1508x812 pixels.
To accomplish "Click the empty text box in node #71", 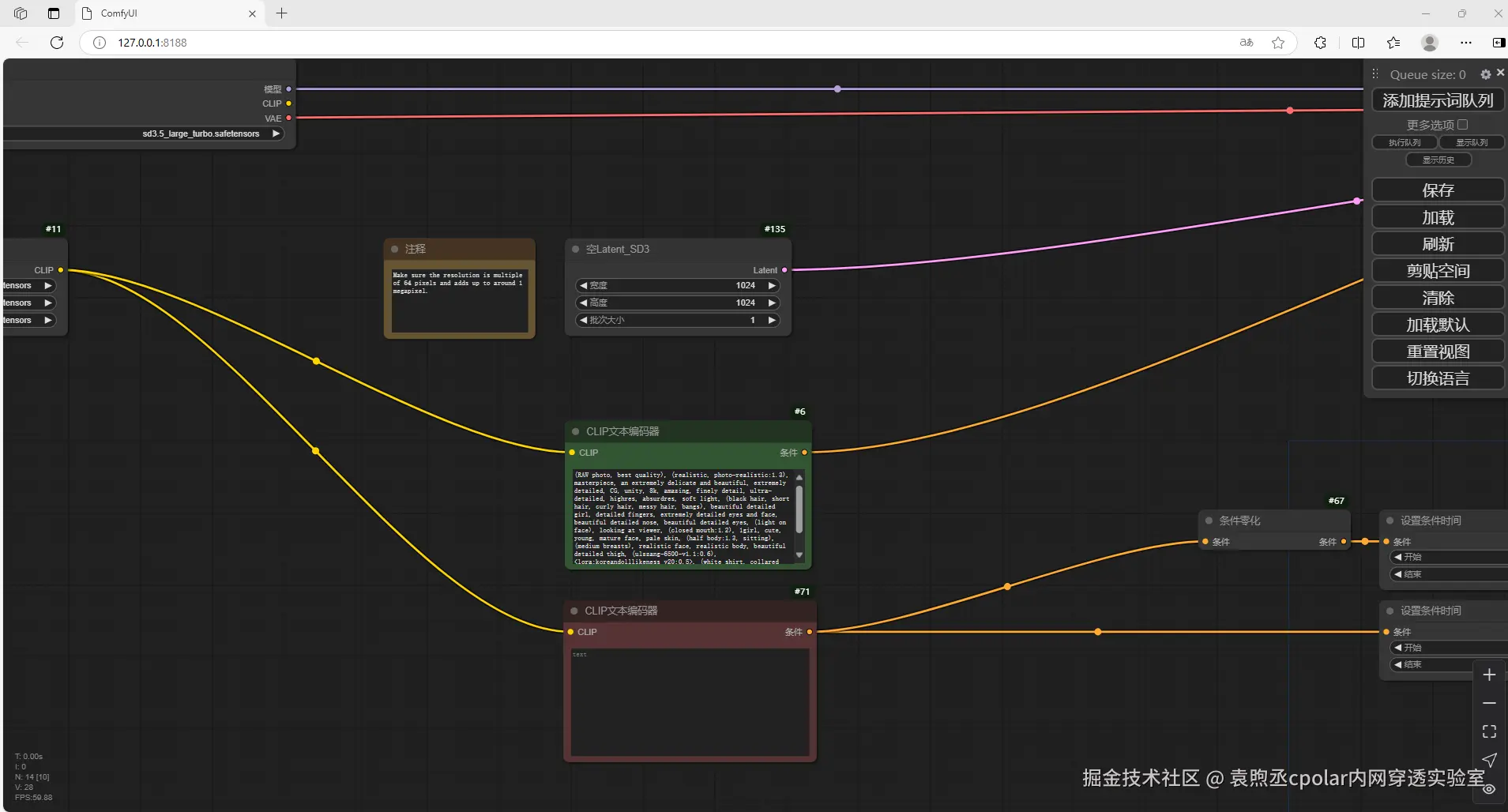I will pyautogui.click(x=690, y=702).
